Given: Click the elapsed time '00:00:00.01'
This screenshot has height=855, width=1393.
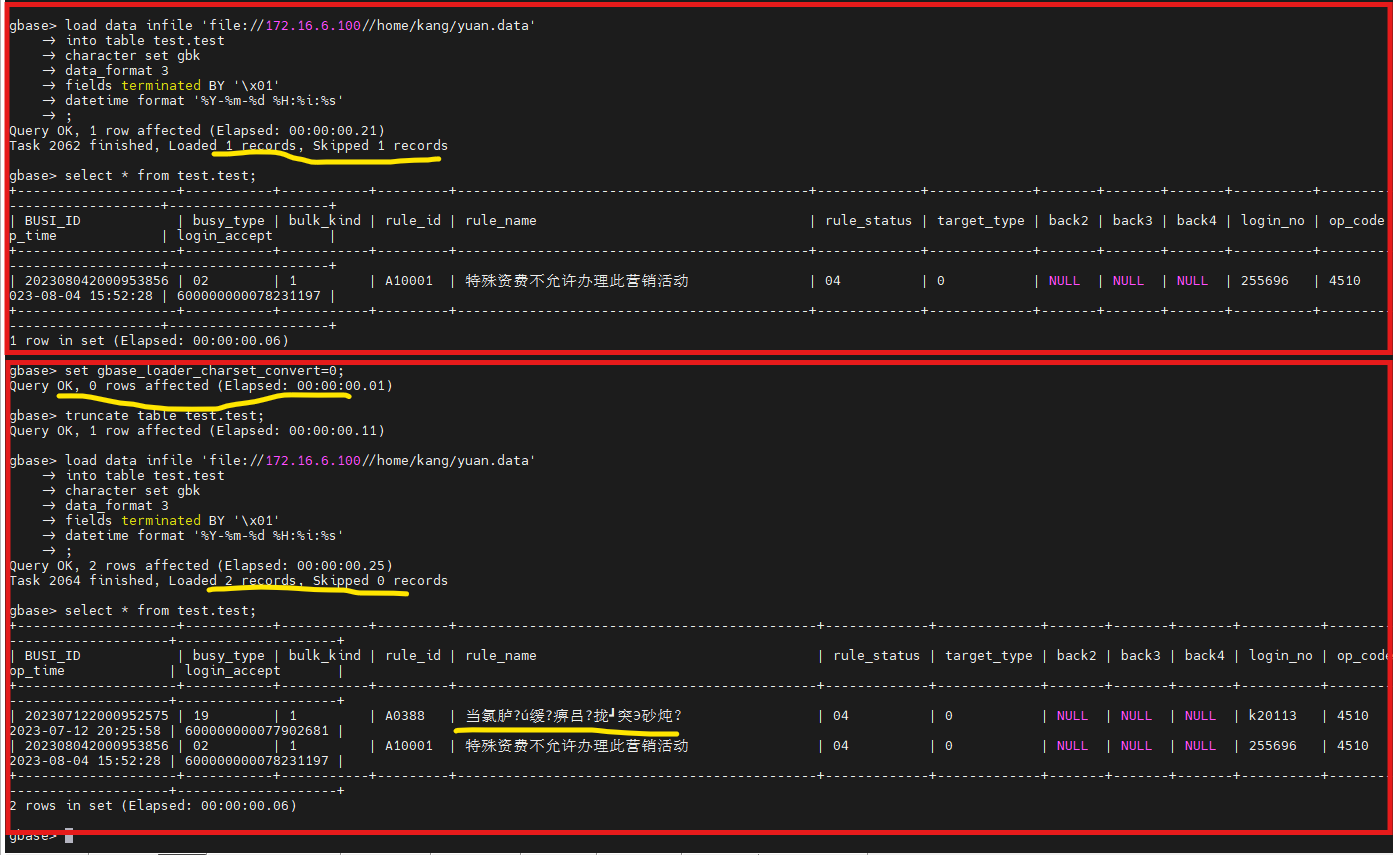Looking at the screenshot, I should [340, 386].
